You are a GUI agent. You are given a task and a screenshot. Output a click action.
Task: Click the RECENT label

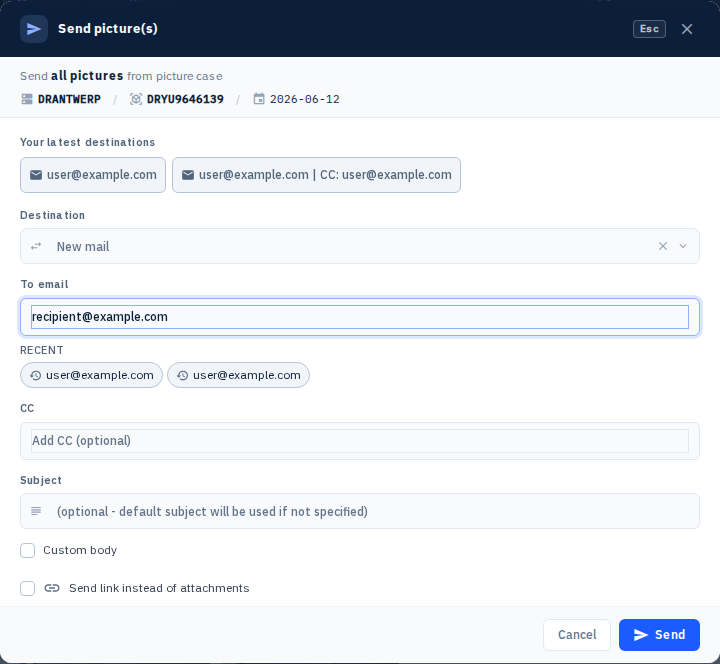[x=42, y=350]
